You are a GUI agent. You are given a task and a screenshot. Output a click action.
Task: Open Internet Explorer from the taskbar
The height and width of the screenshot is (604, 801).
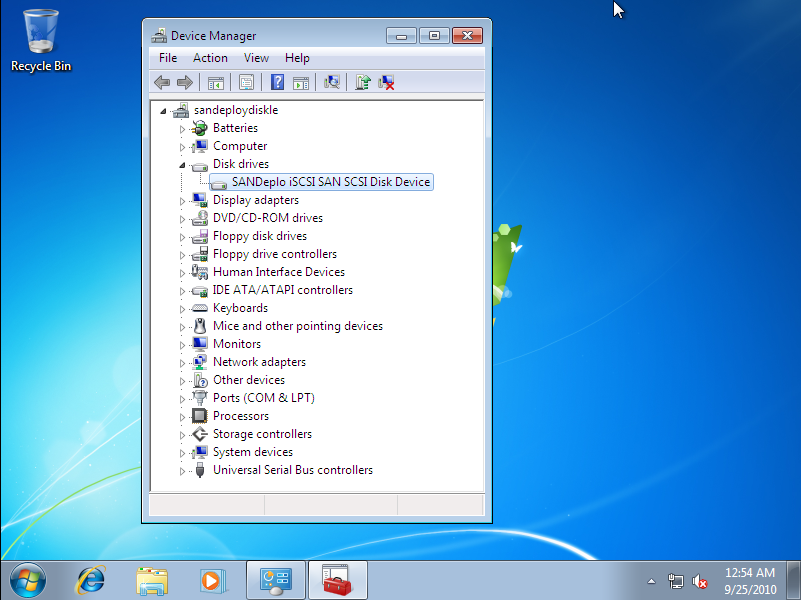(x=91, y=580)
